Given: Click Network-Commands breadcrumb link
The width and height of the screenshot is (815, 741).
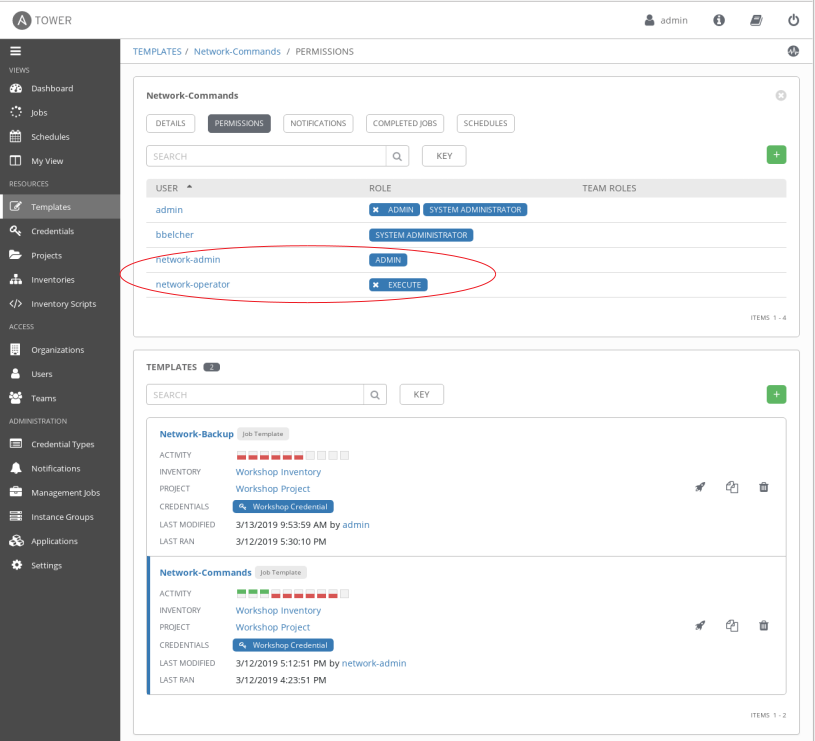Looking at the screenshot, I should click(237, 51).
